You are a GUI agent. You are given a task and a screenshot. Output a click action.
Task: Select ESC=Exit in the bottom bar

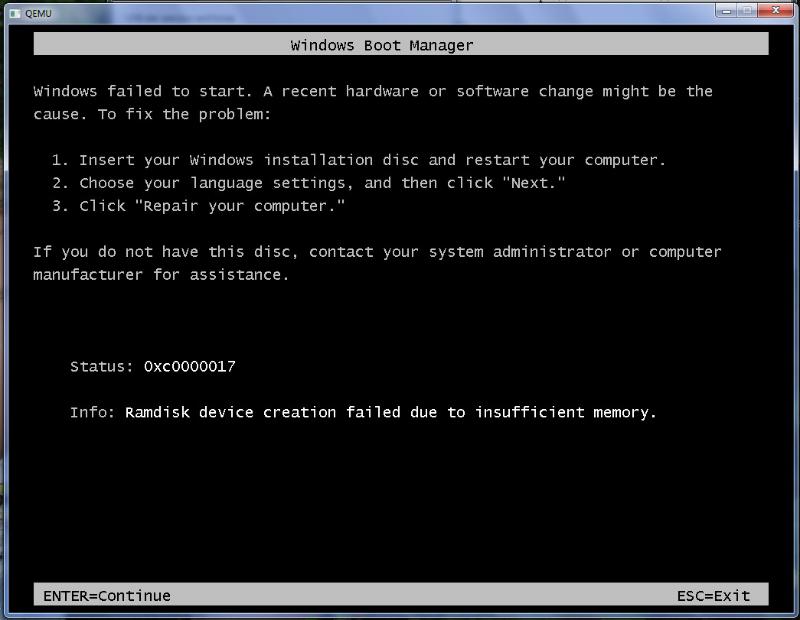tap(713, 596)
